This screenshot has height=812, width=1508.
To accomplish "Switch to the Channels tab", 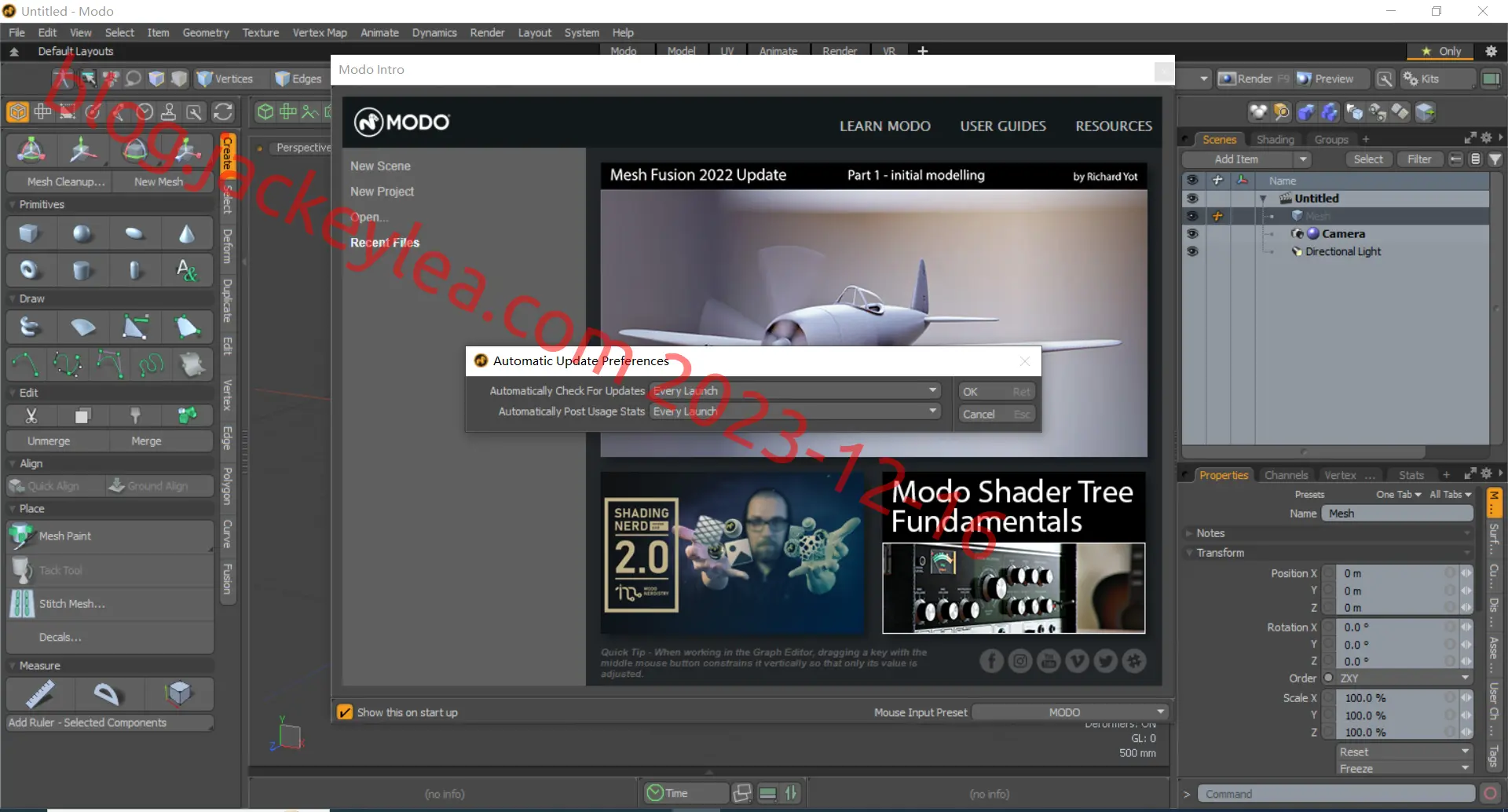I will pyautogui.click(x=1286, y=475).
